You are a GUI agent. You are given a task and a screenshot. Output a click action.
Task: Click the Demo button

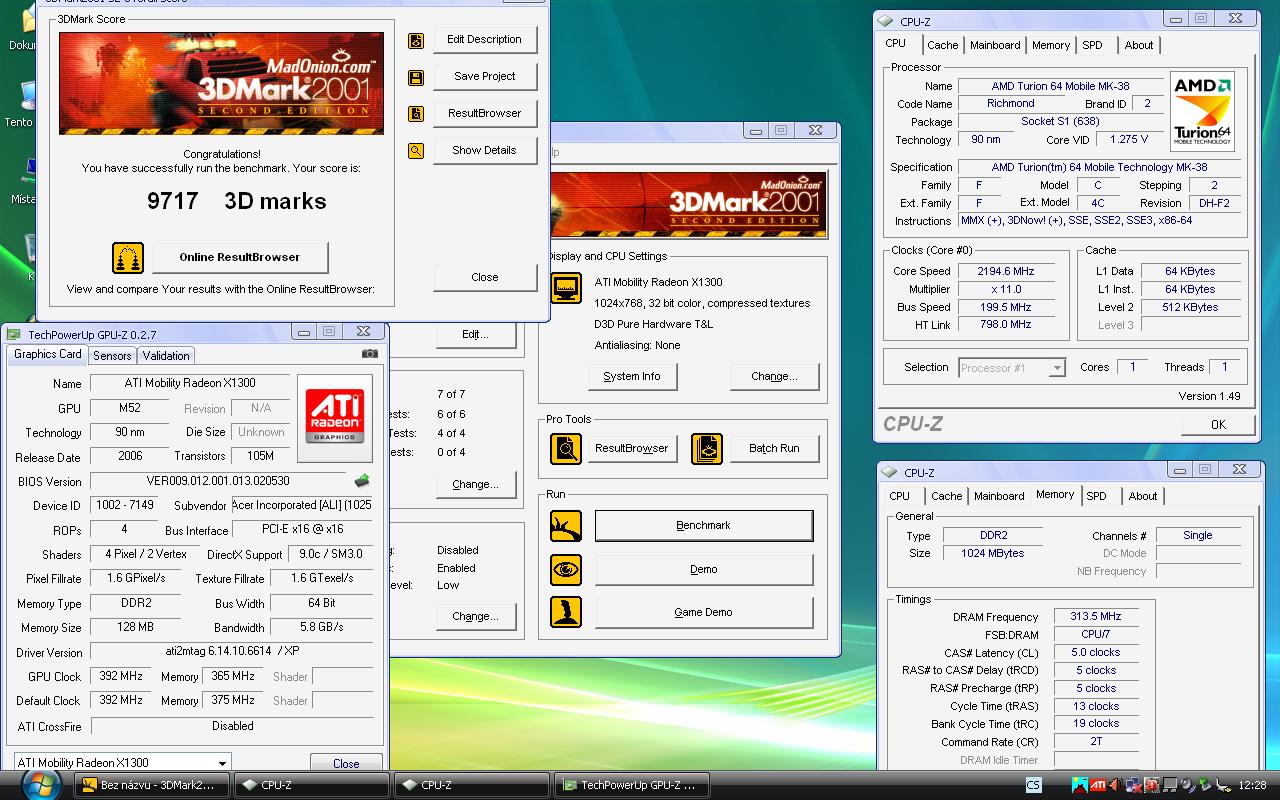(704, 569)
